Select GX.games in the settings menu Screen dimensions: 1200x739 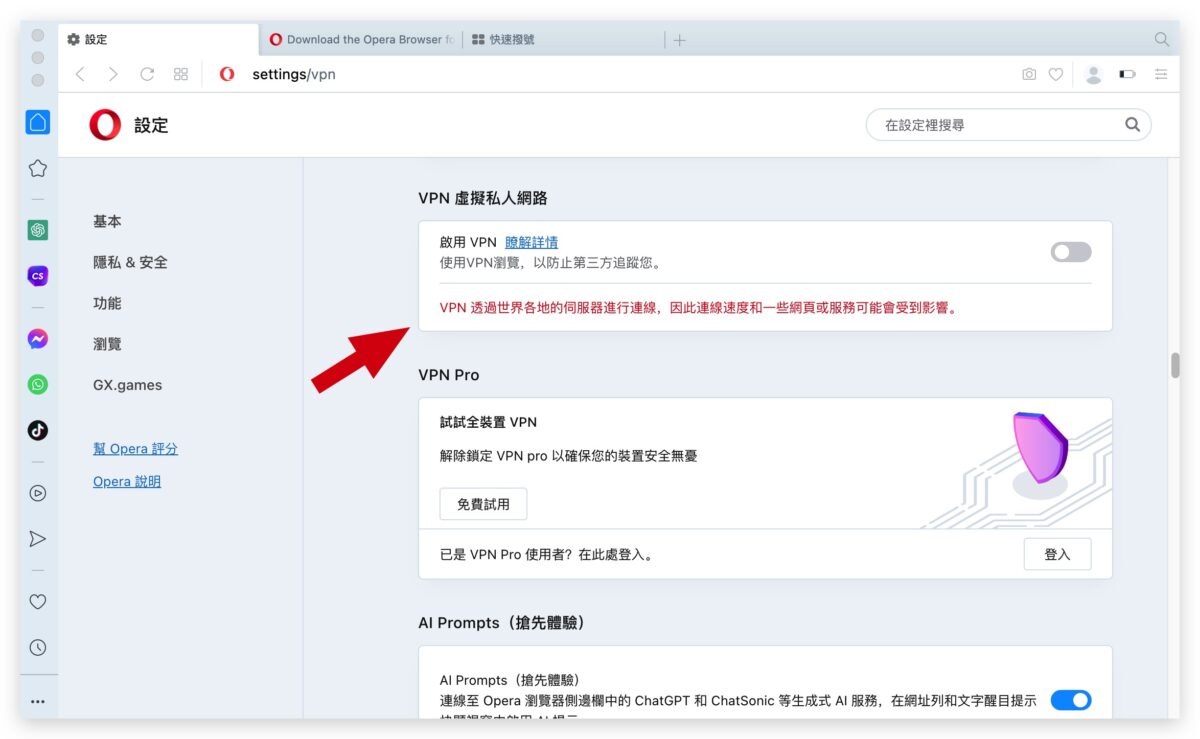pos(127,385)
